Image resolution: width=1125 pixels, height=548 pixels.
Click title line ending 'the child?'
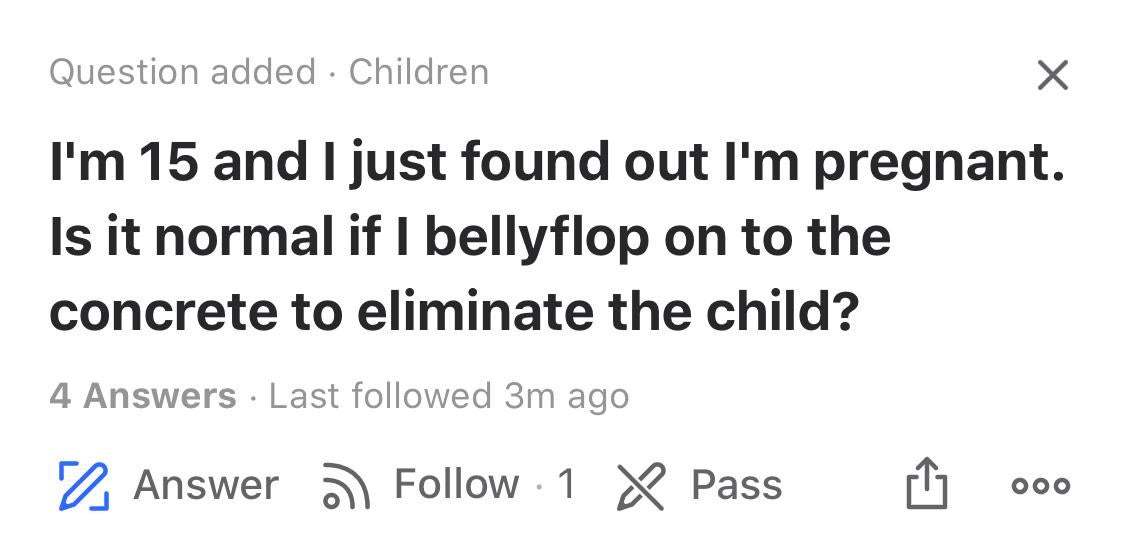pos(453,311)
